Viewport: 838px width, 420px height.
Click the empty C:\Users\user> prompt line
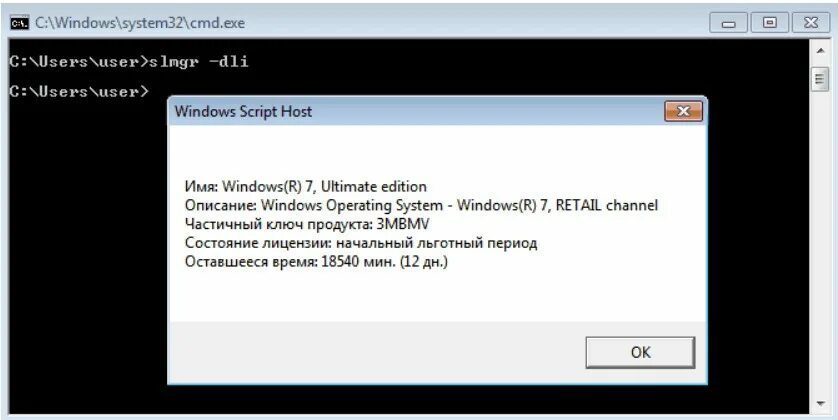tap(80, 92)
